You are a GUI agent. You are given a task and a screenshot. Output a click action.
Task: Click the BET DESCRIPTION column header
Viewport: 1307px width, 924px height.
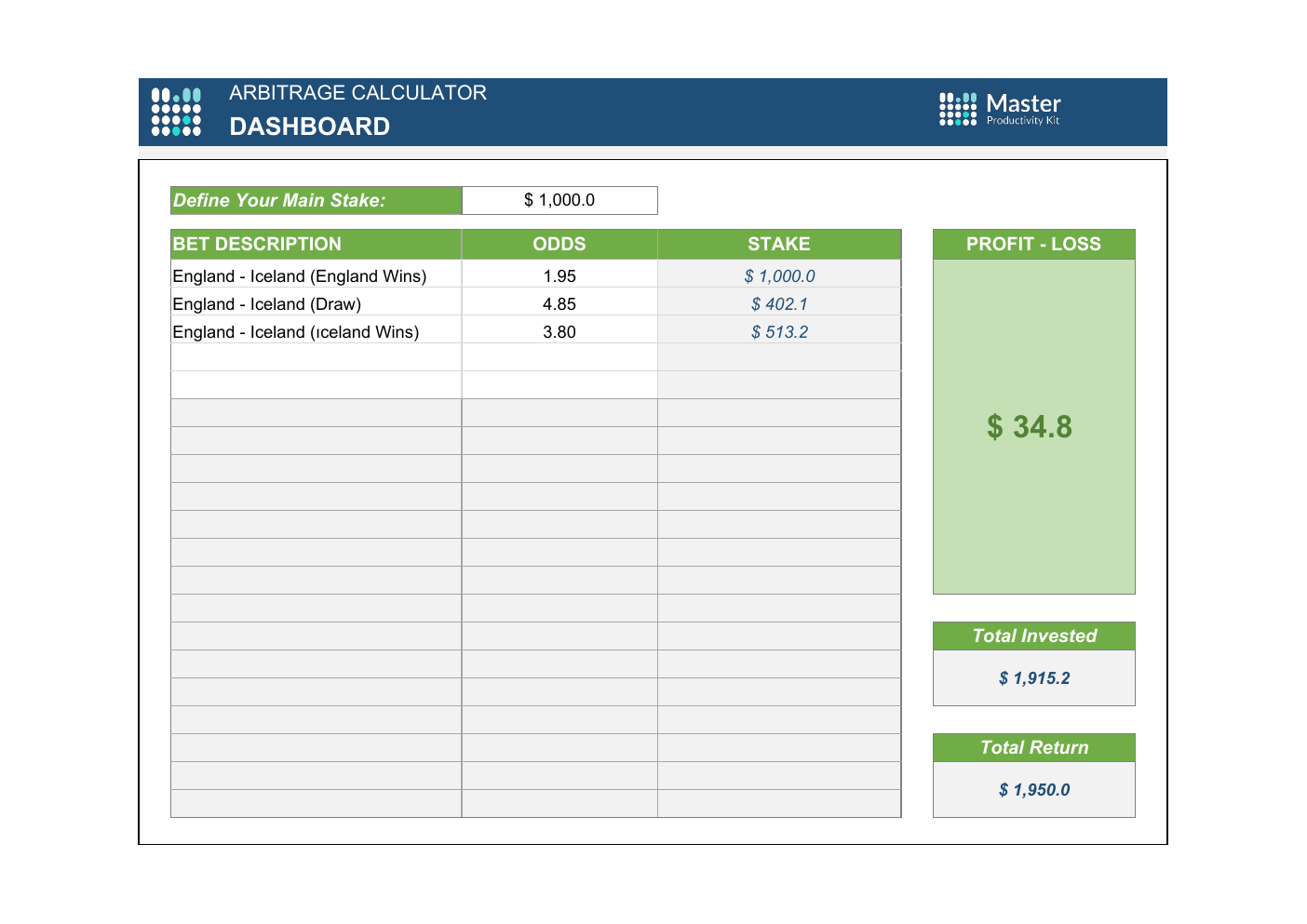(x=317, y=244)
